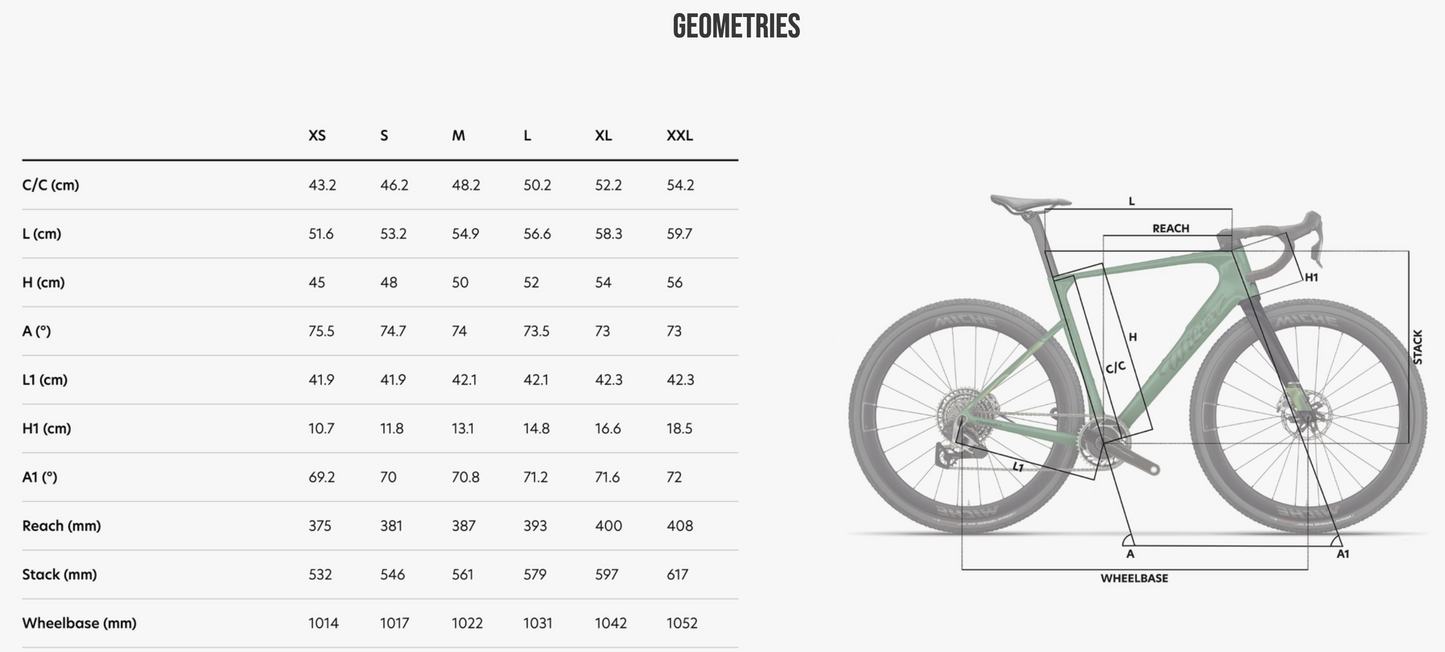
Task: Click the GEOMETRIES page heading
Action: click(736, 27)
